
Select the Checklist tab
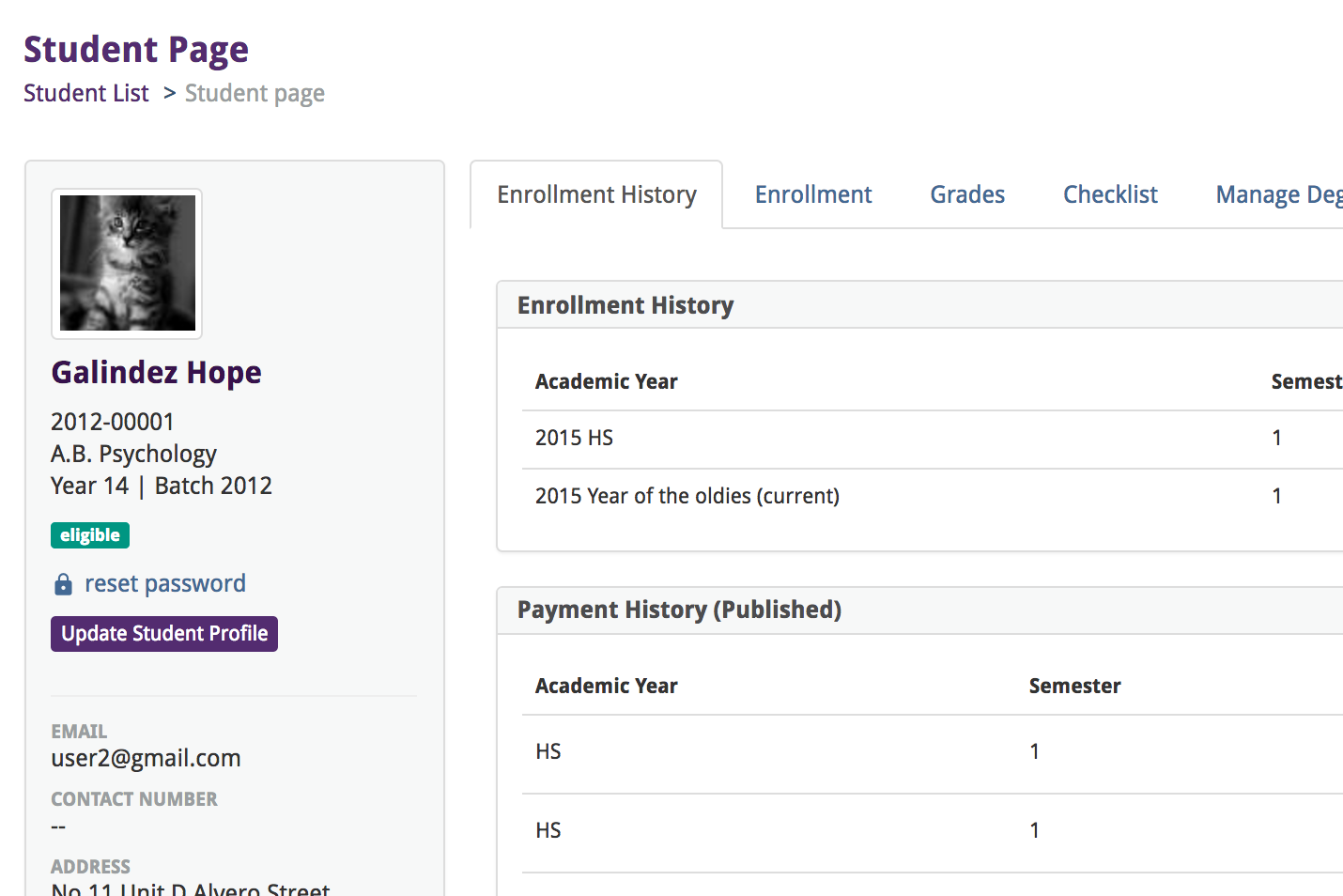coord(1110,194)
